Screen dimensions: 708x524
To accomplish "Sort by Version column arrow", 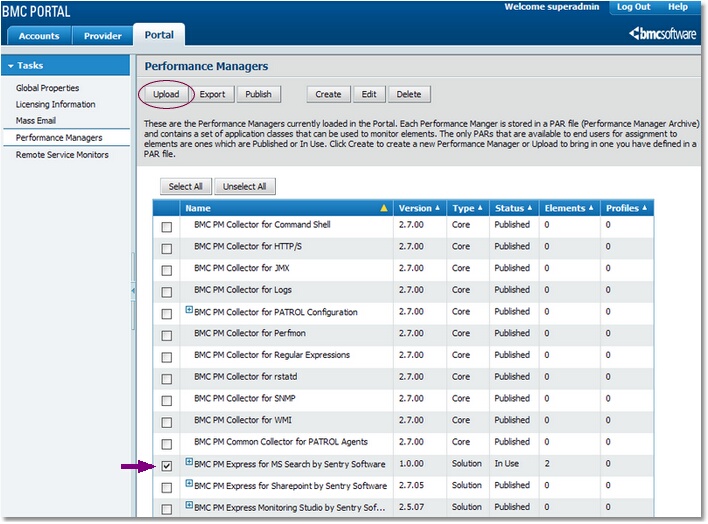I will pyautogui.click(x=437, y=208).
